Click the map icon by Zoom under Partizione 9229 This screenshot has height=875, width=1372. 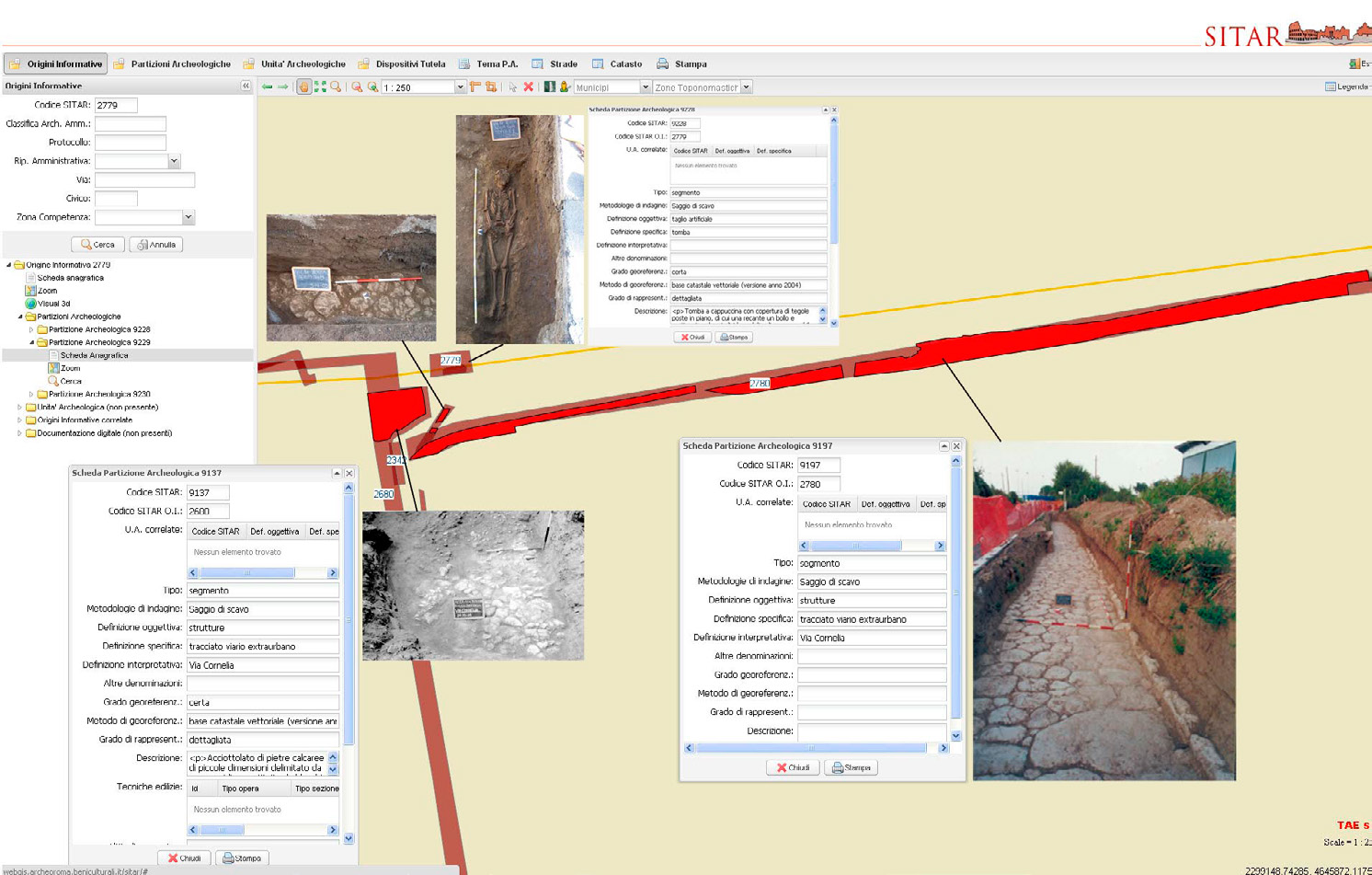click(53, 368)
